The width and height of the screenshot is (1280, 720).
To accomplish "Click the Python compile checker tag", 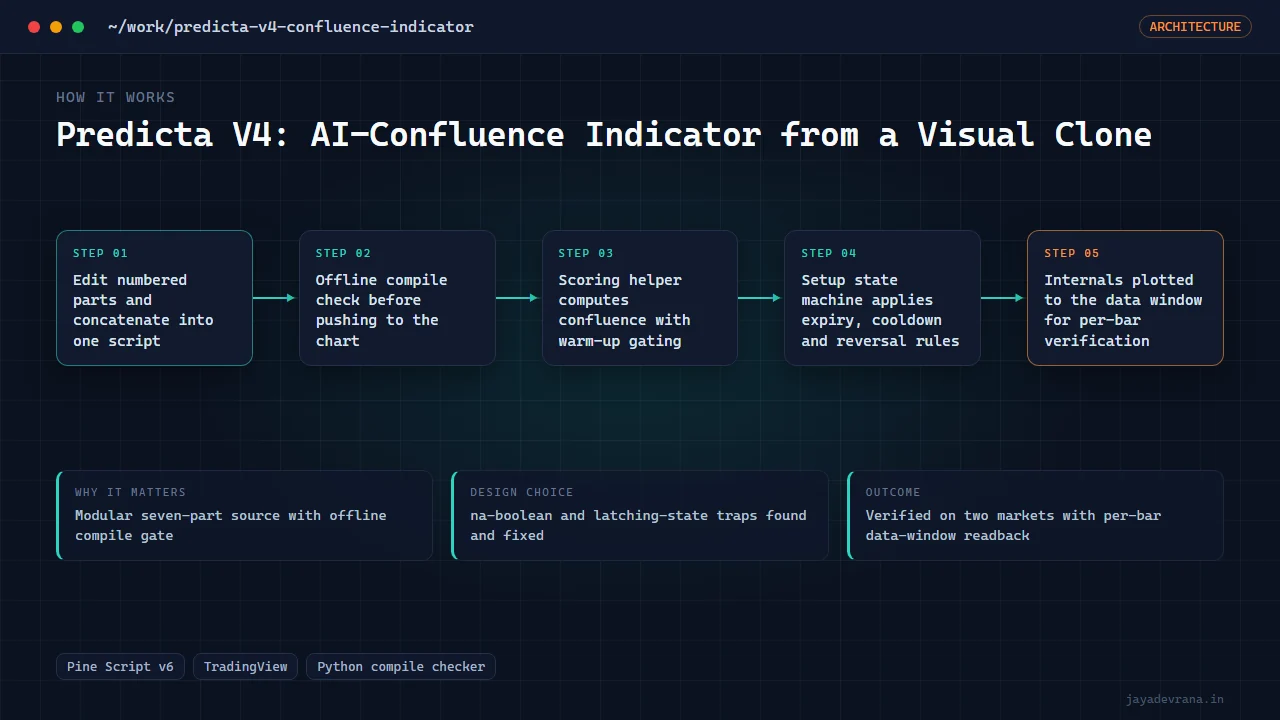I will coord(401,666).
